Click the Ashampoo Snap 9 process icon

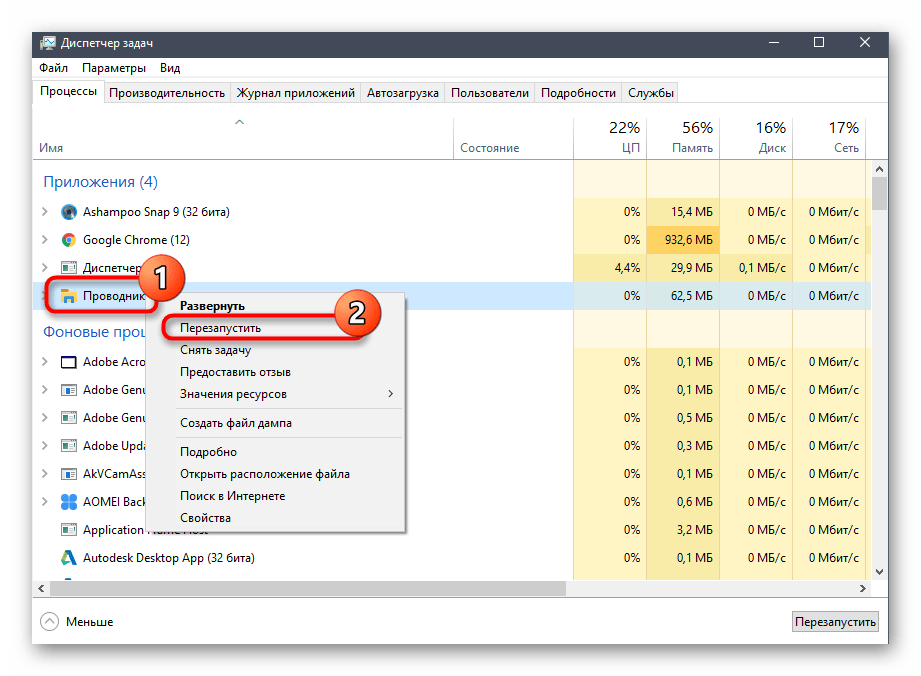pos(69,212)
